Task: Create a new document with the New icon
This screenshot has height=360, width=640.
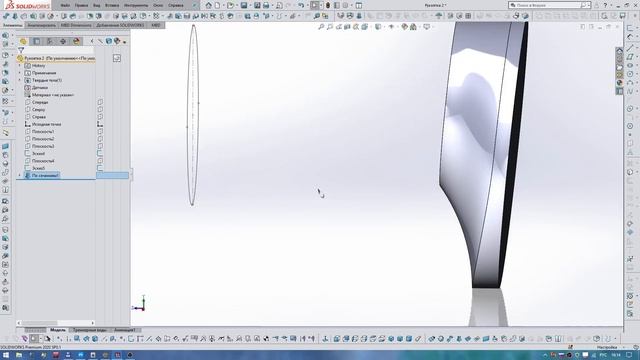Action: point(218,5)
